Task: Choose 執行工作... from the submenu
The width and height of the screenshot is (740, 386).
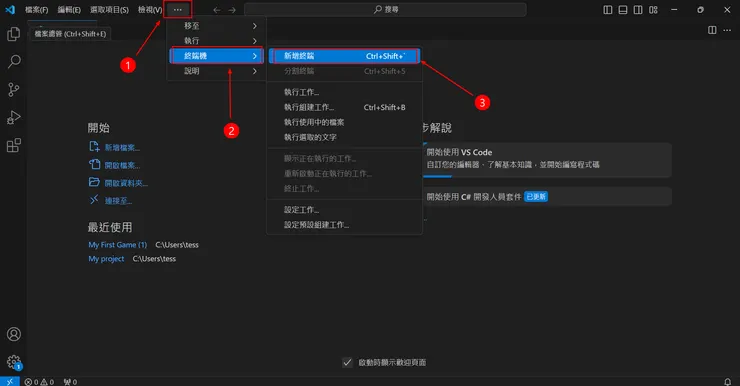Action: 345,92
